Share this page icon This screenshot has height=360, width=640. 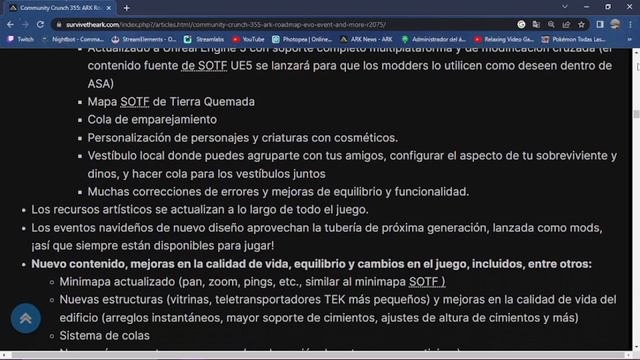point(566,24)
